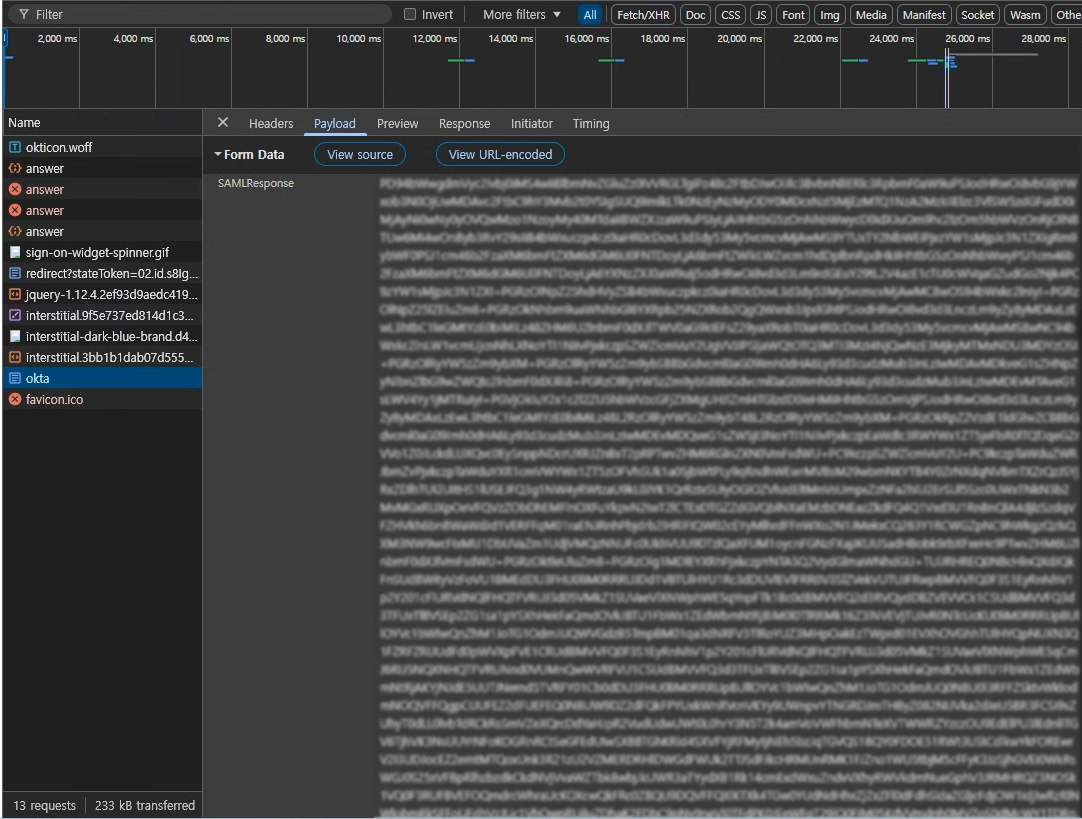Screen dimensions: 1082x819
Task: Enable the Fetch/XHR request type filter
Action: [642, 14]
